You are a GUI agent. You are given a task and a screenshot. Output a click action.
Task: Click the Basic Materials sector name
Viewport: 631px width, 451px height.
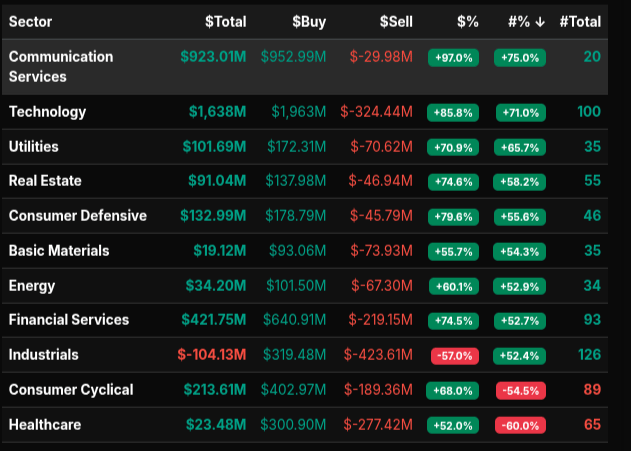[59, 250]
